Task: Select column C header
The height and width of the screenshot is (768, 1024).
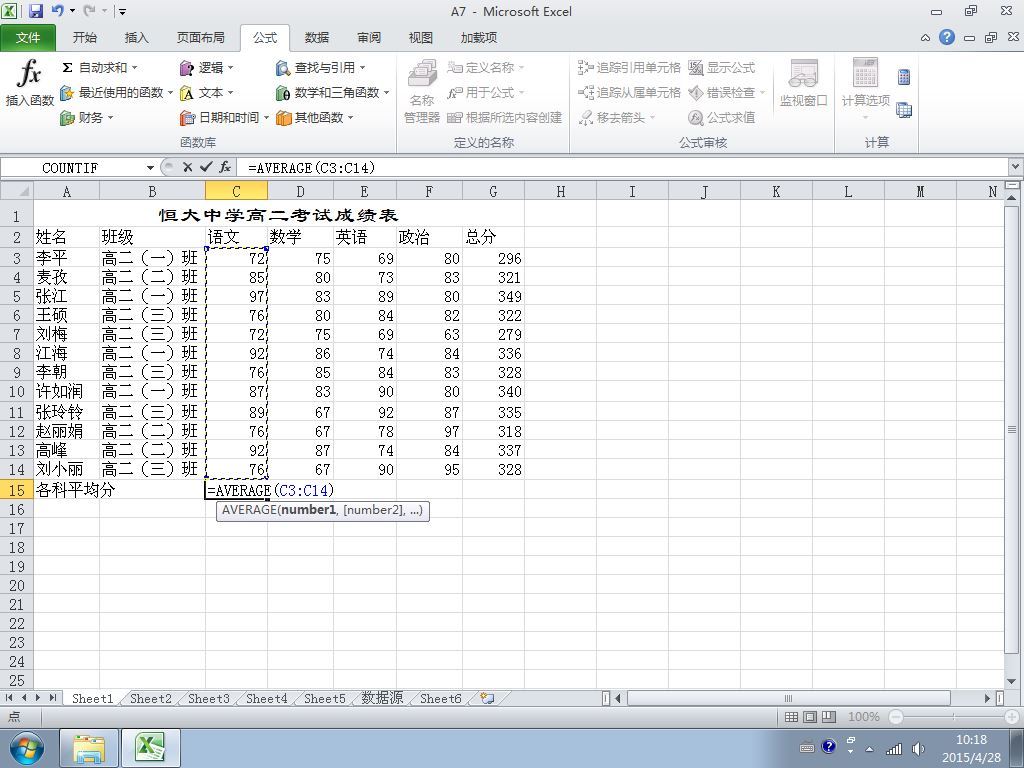Action: tap(236, 191)
